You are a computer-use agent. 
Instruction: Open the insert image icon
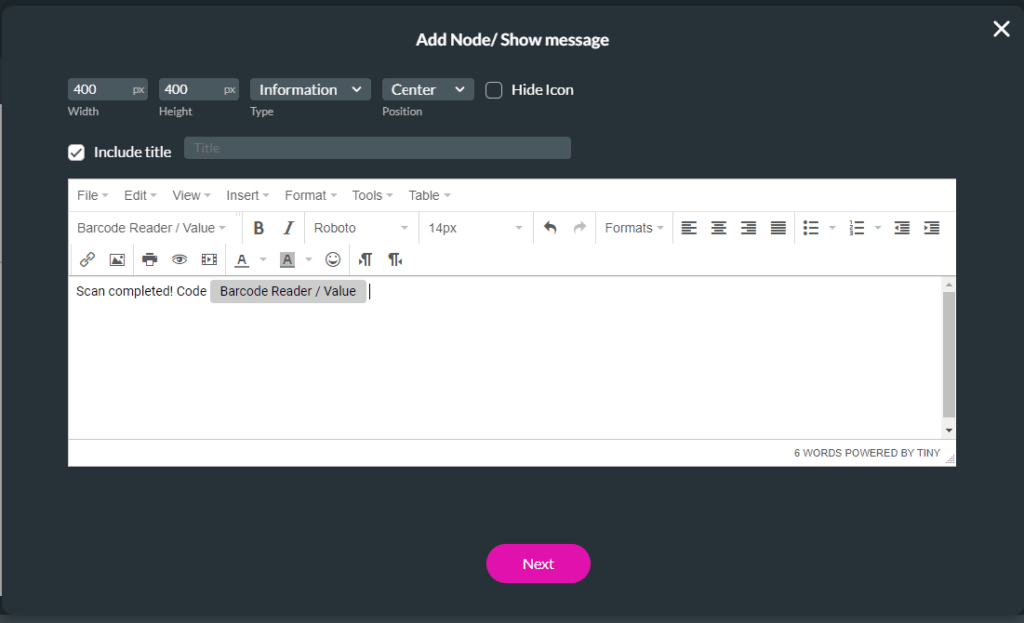pos(117,260)
